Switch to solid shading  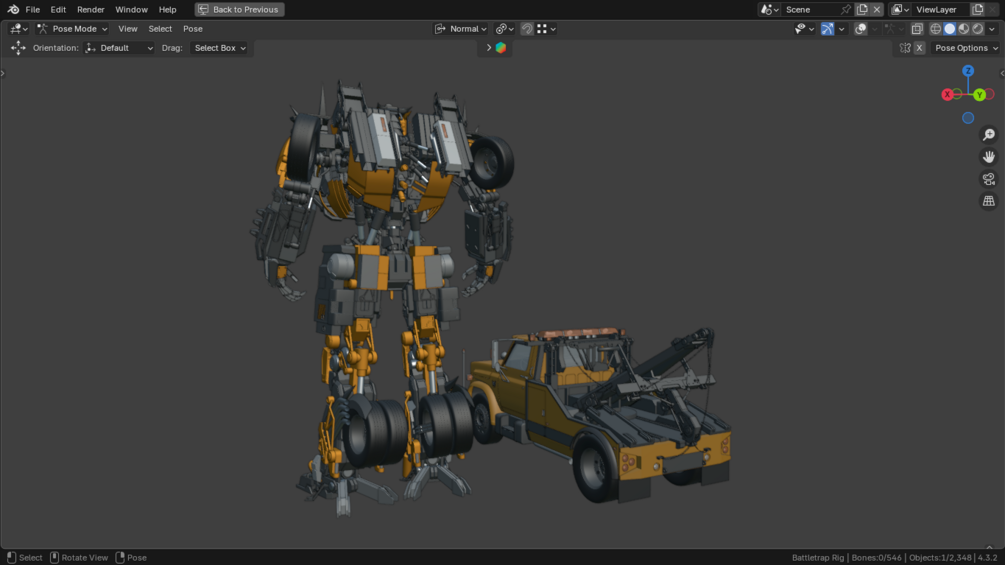point(950,29)
